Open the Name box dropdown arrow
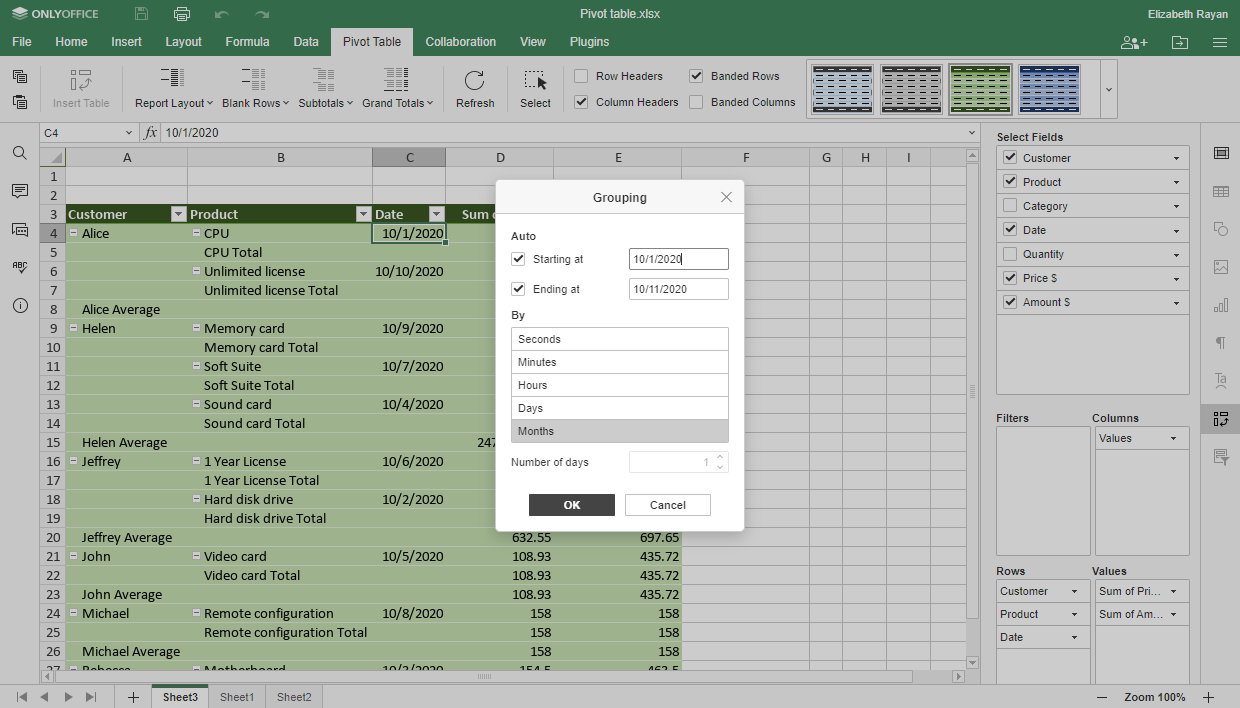Screen dimensions: 1240x708 click(129, 132)
